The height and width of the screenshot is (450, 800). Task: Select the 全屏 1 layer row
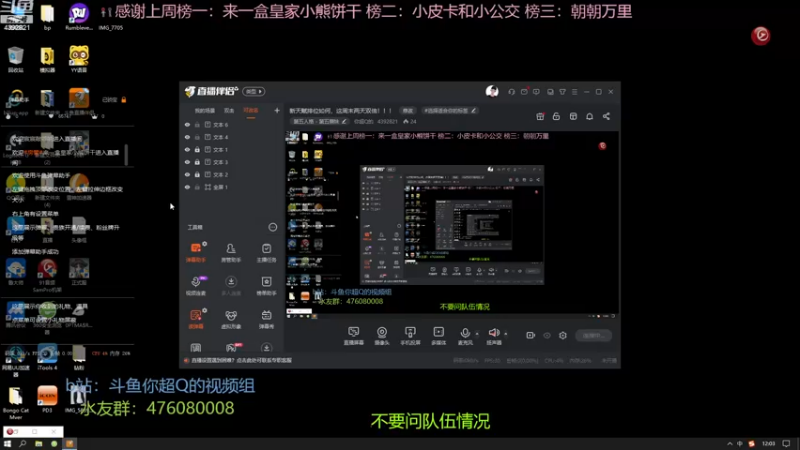232,187
